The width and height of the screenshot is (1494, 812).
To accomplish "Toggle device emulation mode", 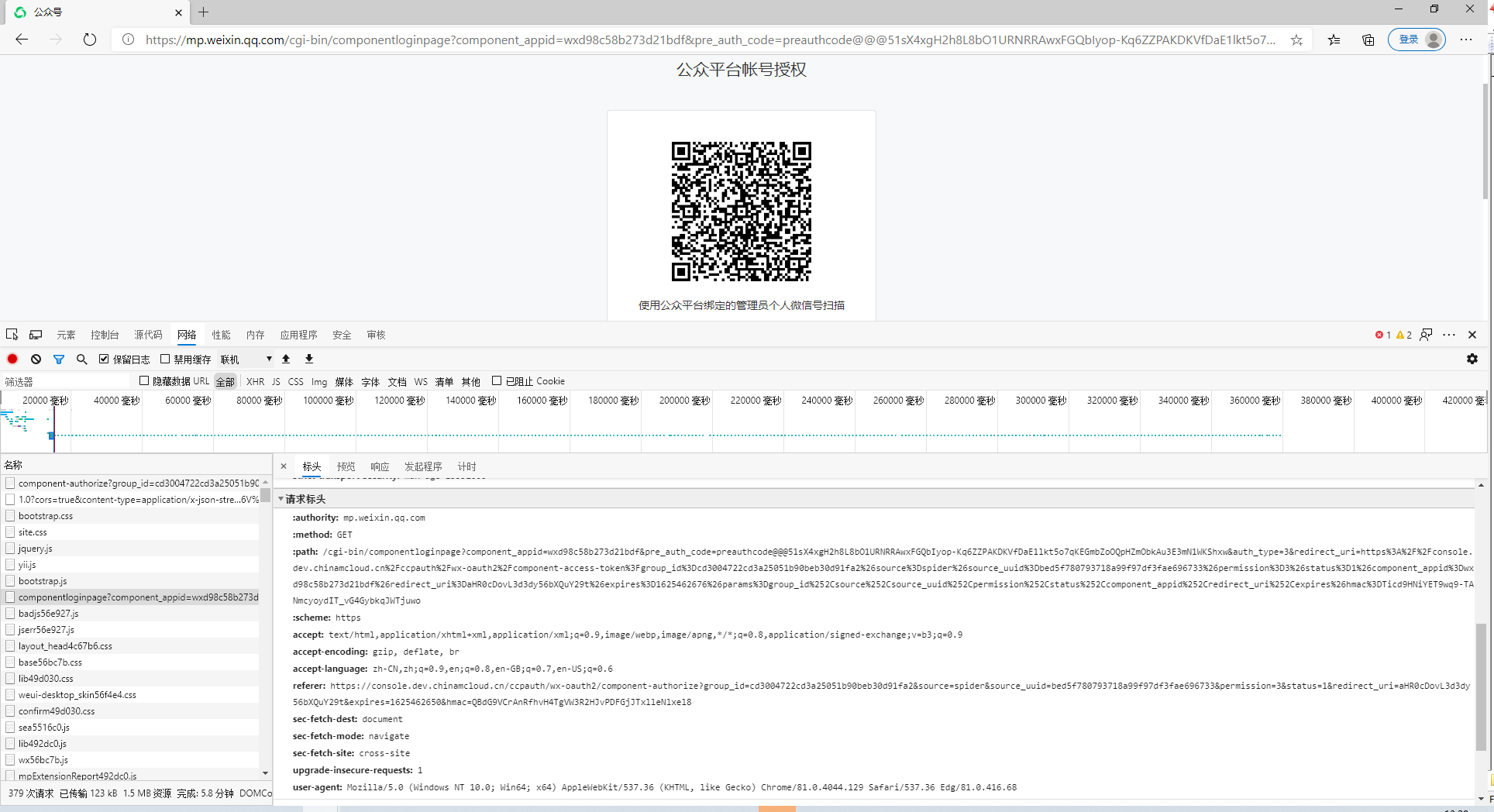I will (36, 335).
